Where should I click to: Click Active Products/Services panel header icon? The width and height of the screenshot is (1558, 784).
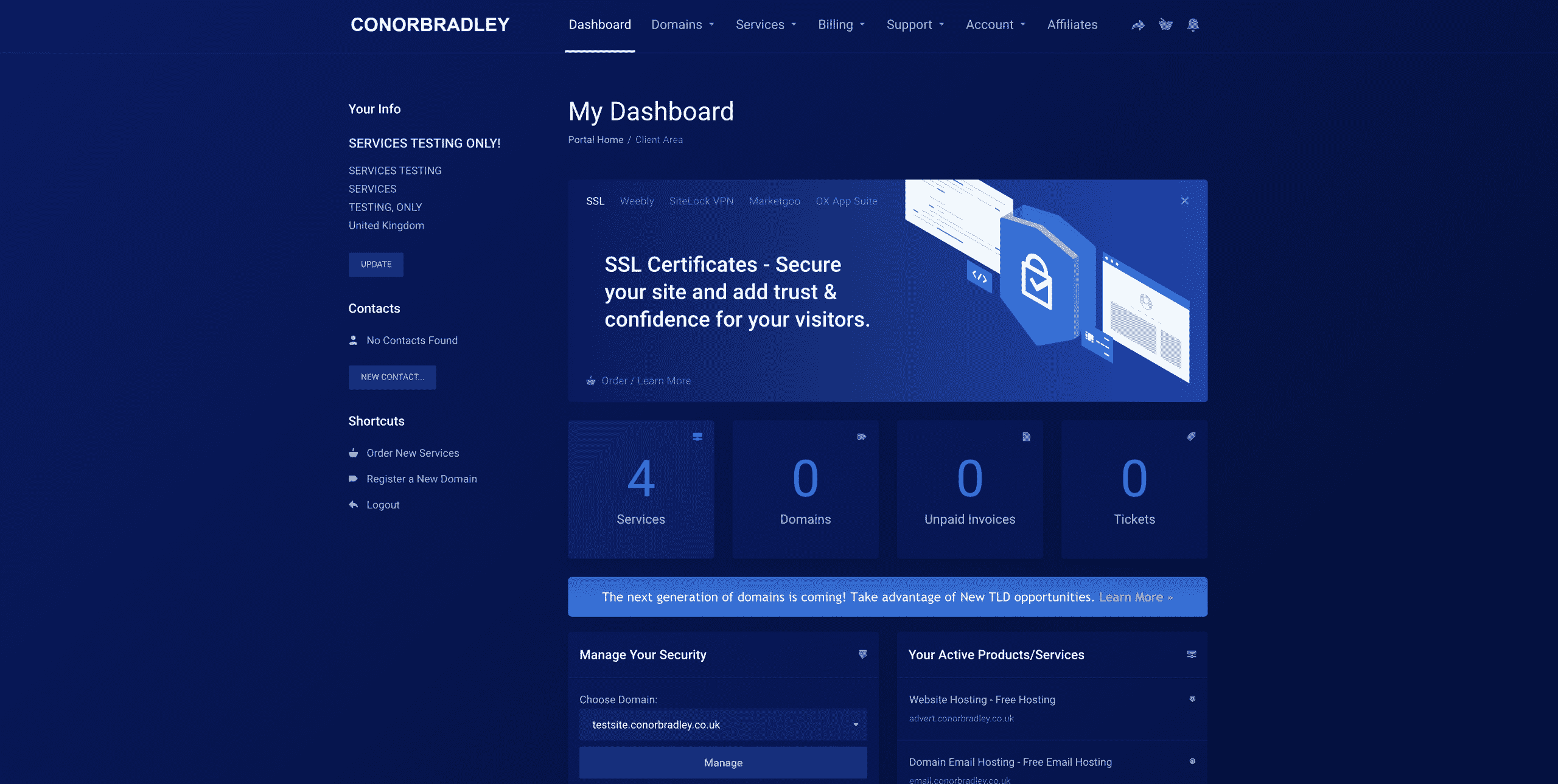pyautogui.click(x=1192, y=654)
